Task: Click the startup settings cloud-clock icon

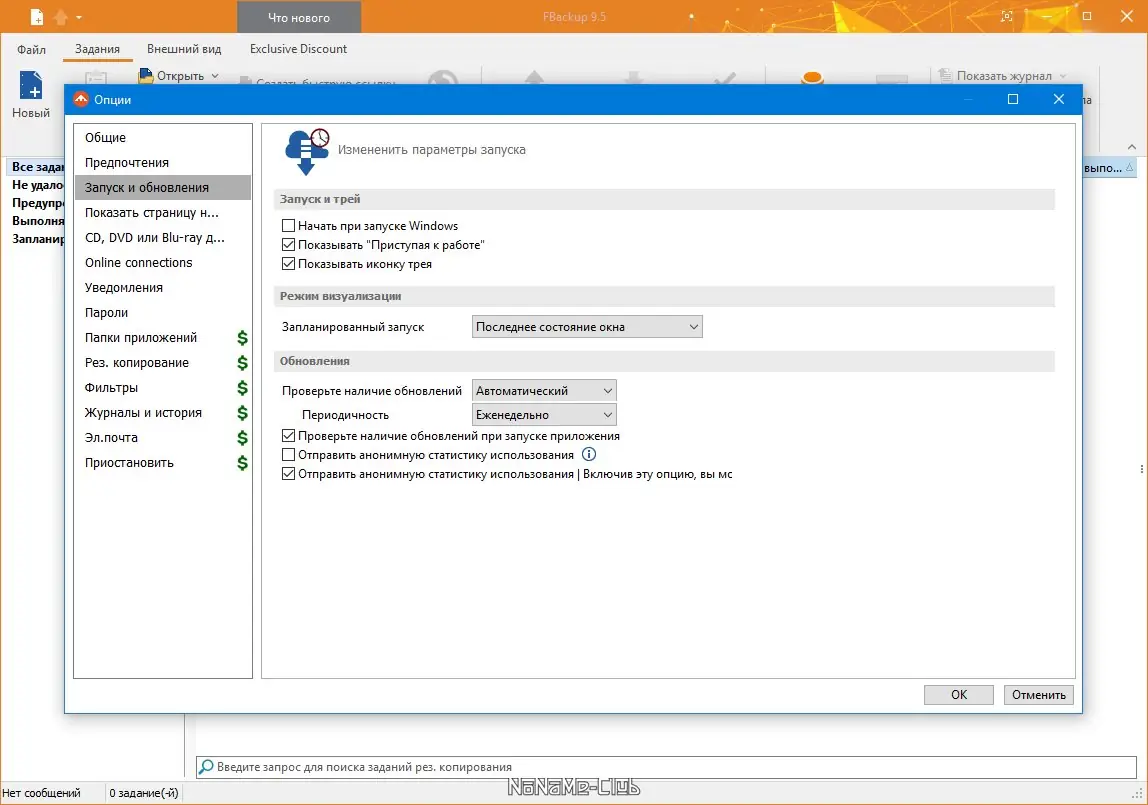Action: point(307,151)
